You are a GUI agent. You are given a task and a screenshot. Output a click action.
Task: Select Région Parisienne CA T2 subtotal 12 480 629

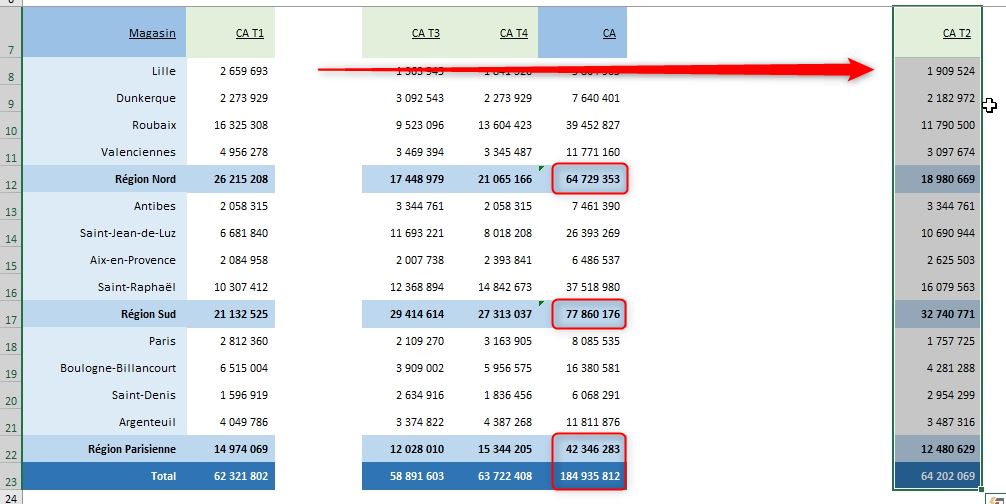pyautogui.click(x=937, y=449)
